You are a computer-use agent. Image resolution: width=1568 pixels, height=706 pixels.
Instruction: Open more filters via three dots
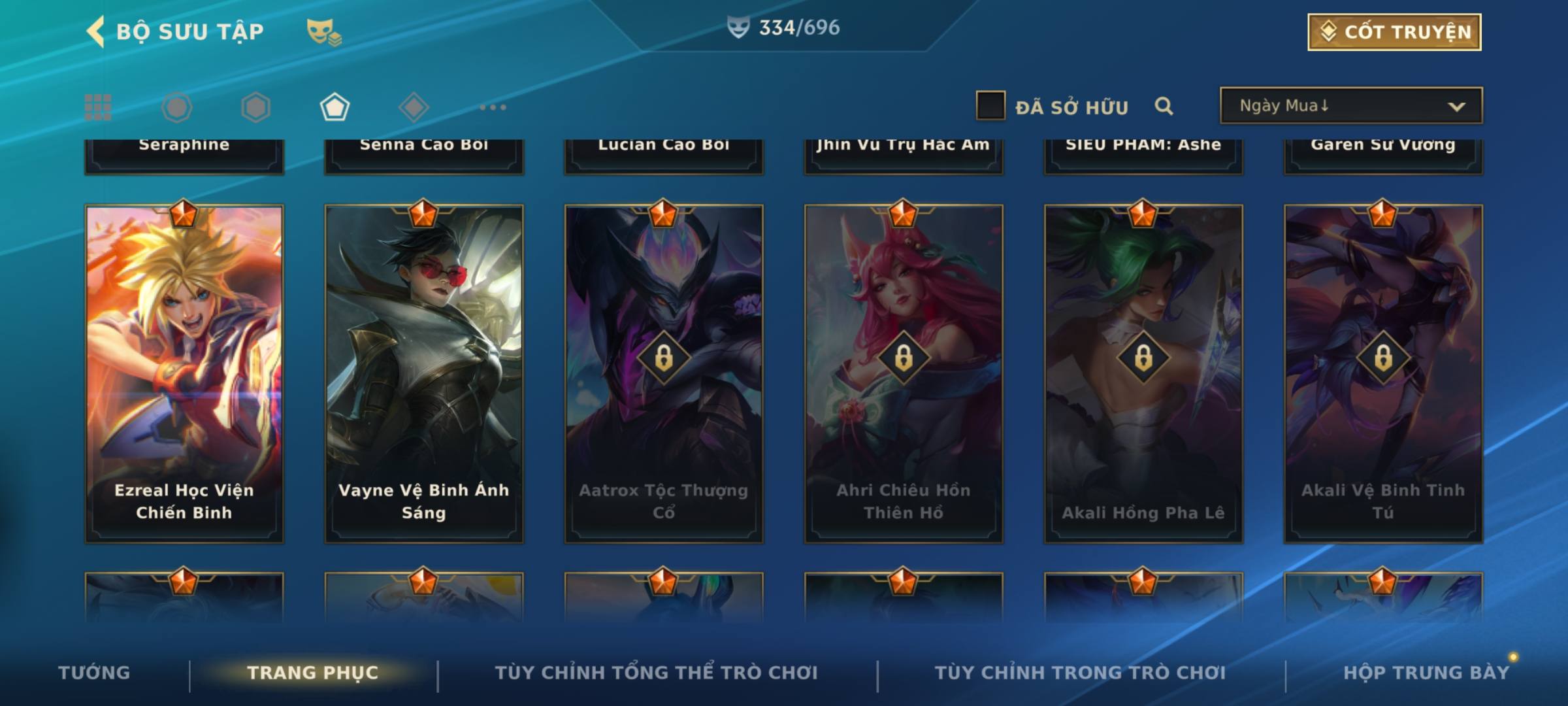click(x=493, y=107)
